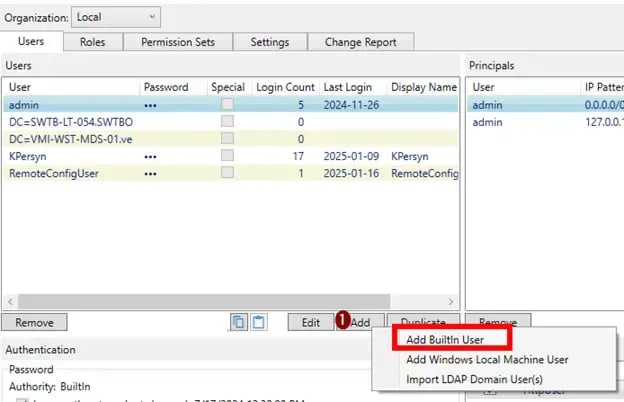Viewport: 624px width, 402px height.
Task: Toggle Special checkbox for admin user
Action: tap(228, 105)
